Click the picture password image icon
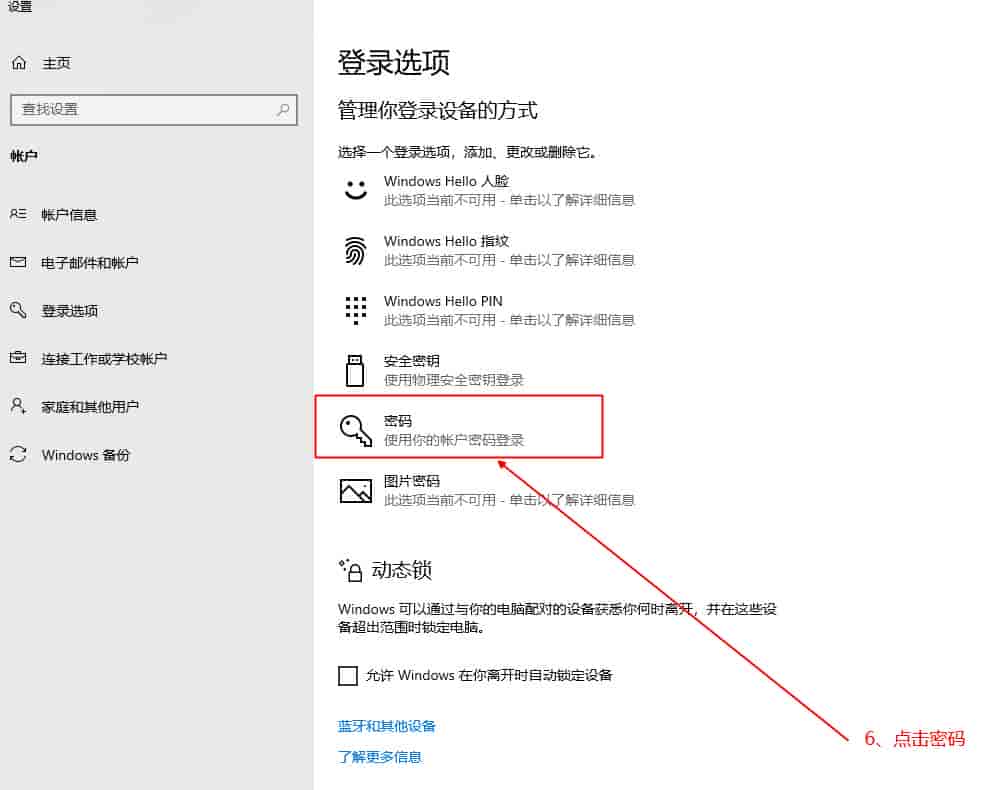This screenshot has width=989, height=790. point(356,490)
